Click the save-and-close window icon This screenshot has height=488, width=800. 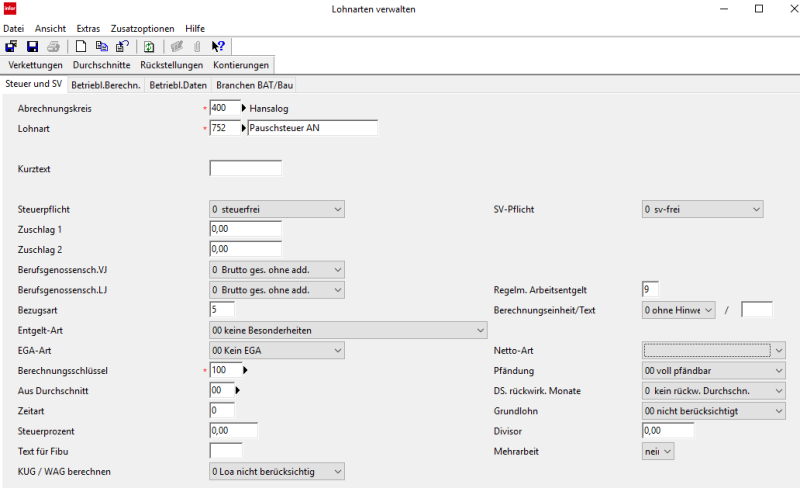(11, 47)
